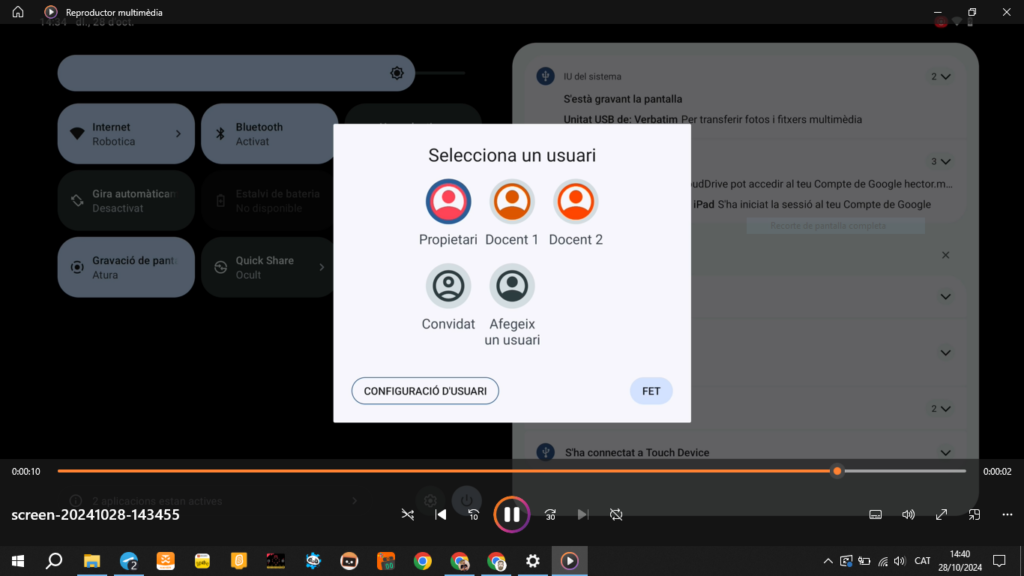
Task: Open the volume control
Action: tap(908, 514)
